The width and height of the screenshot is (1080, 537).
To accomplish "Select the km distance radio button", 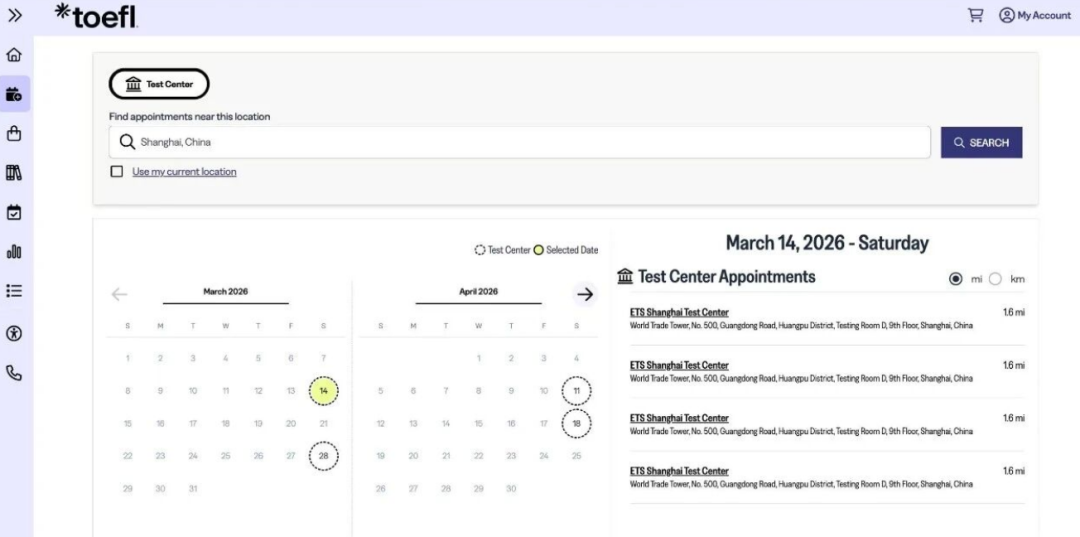I will click(995, 279).
